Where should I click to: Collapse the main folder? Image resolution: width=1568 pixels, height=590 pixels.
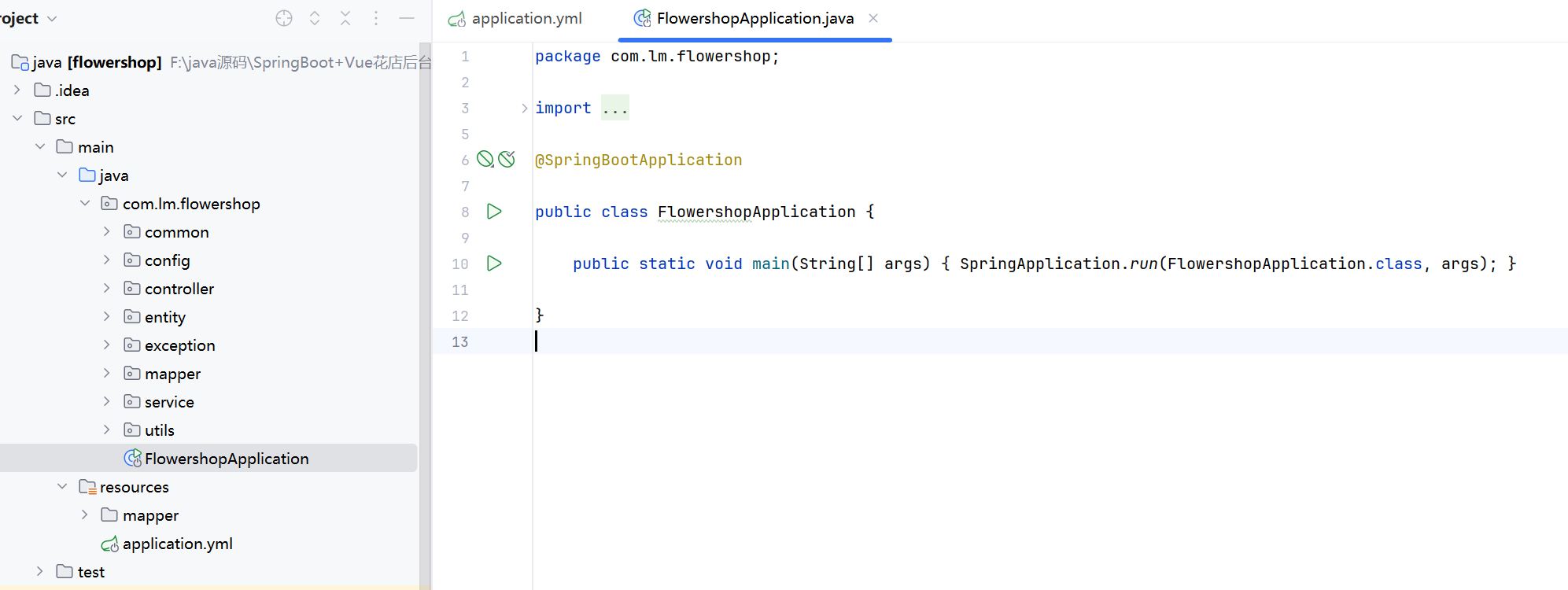pos(40,146)
